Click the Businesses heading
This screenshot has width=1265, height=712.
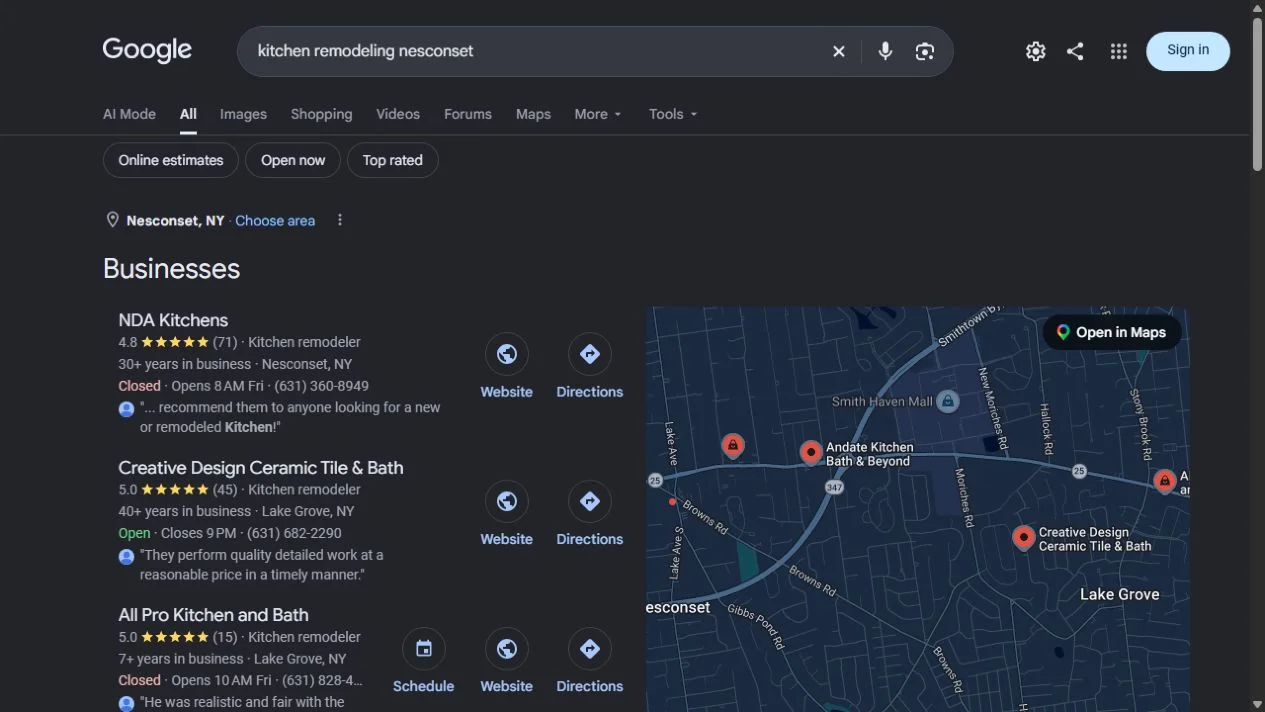[x=171, y=269]
